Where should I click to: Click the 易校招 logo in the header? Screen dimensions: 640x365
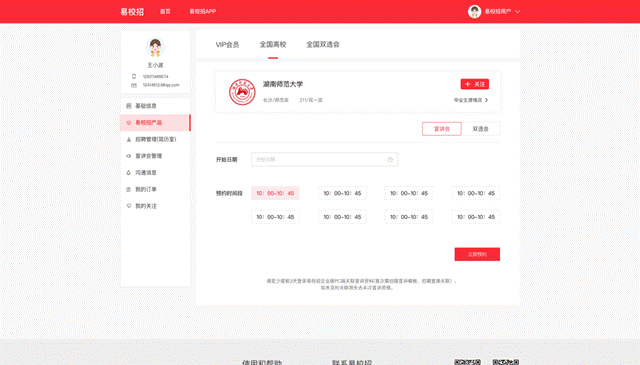click(x=132, y=12)
